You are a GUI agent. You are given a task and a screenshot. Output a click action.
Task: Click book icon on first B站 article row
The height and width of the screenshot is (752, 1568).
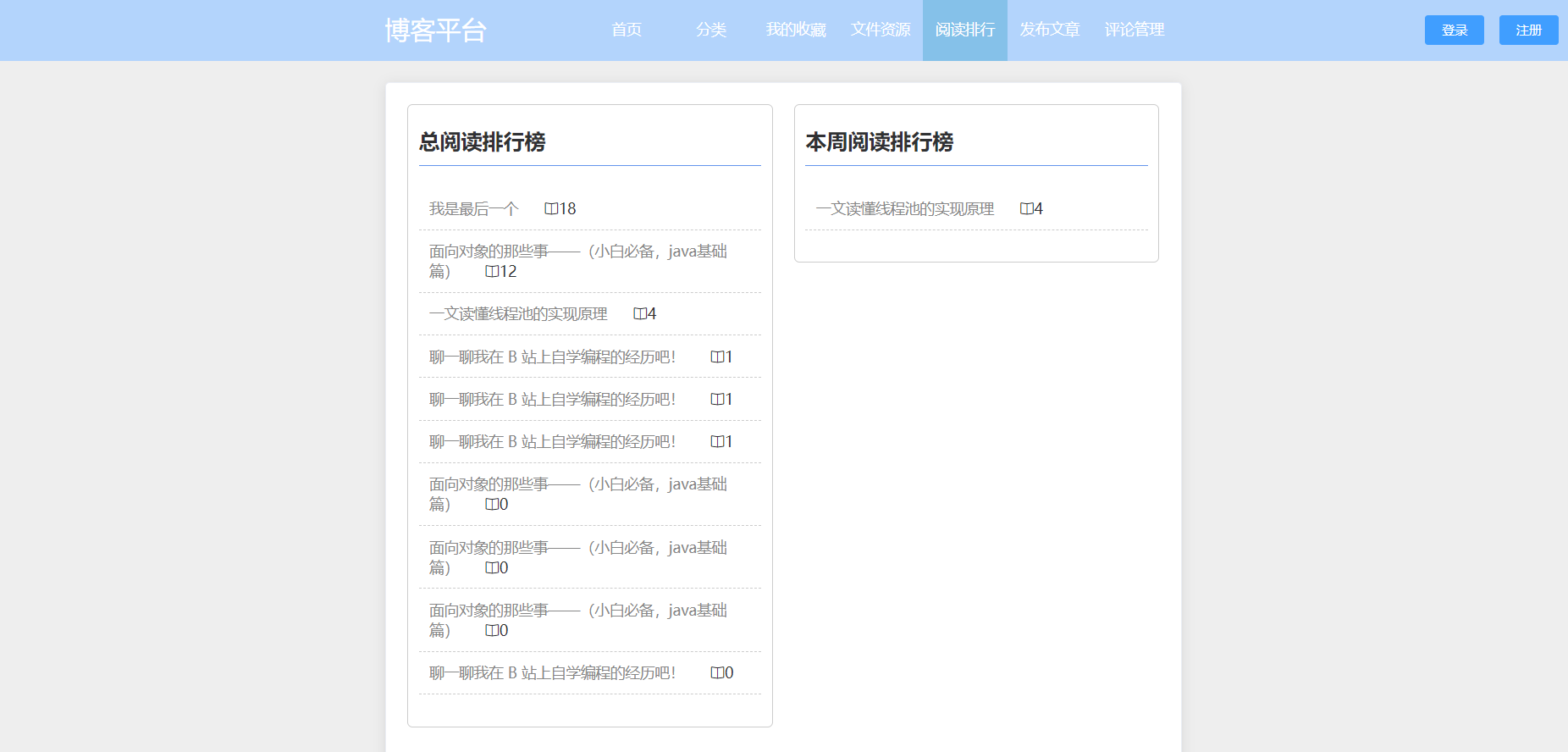coord(717,357)
